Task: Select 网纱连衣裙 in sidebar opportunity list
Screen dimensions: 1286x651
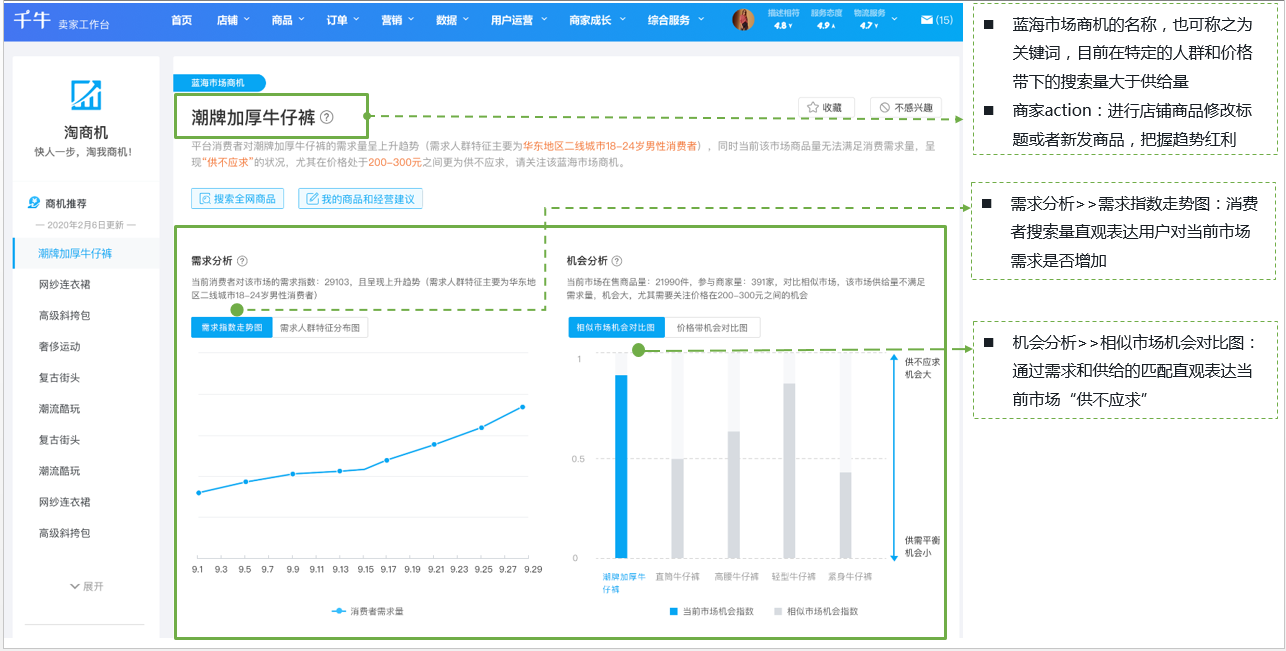Action: pos(65,285)
